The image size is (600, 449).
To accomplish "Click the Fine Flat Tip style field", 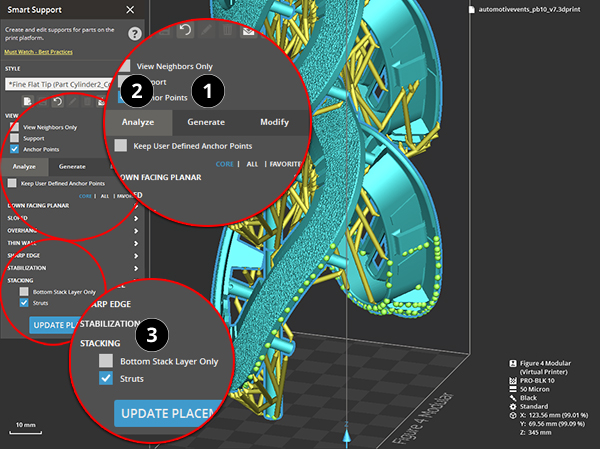I will click(70, 84).
